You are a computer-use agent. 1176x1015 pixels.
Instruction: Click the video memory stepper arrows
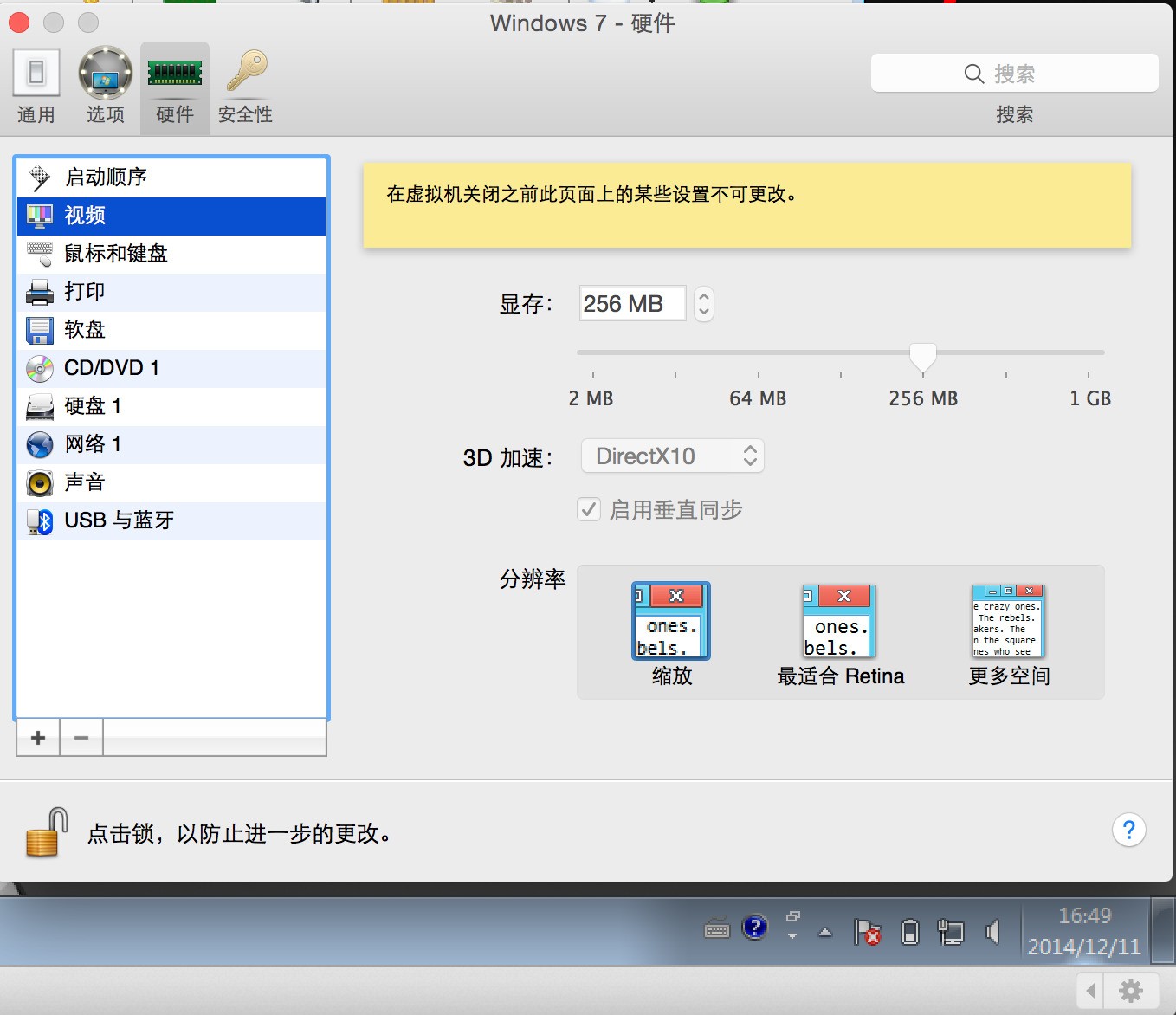click(704, 304)
